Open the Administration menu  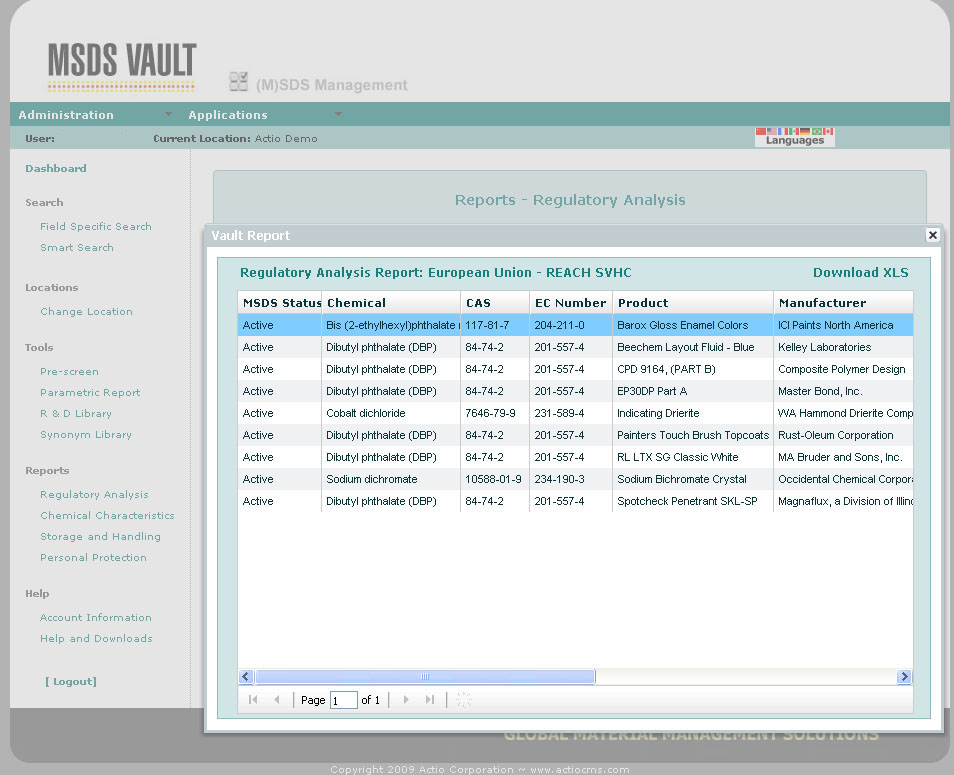(66, 115)
